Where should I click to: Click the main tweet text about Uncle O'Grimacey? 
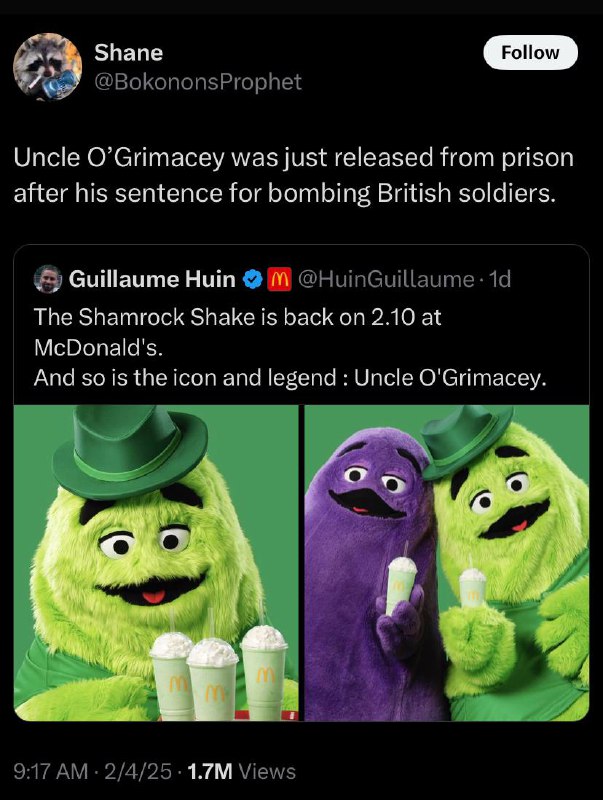[x=294, y=176]
